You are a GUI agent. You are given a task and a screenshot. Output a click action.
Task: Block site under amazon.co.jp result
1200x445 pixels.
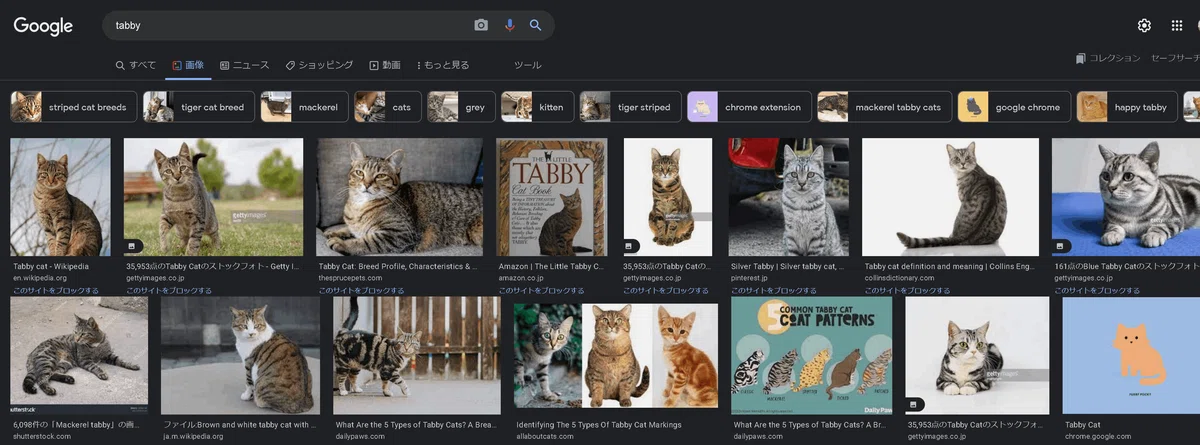coord(541,290)
